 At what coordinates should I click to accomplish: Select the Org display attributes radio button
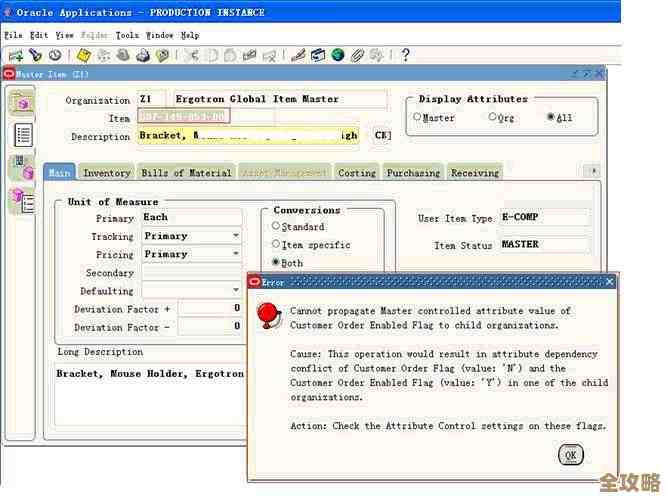[x=492, y=117]
